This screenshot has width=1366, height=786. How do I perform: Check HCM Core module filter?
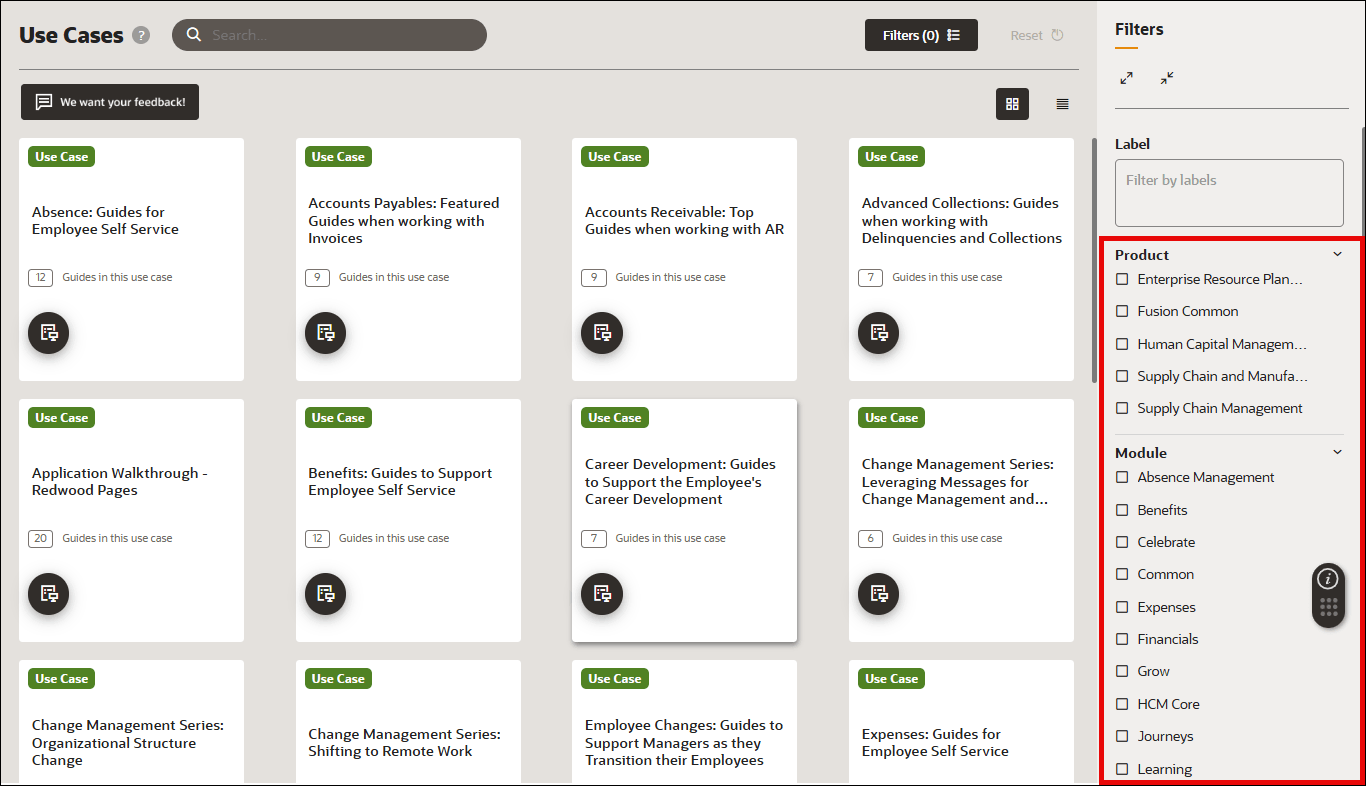(1122, 704)
